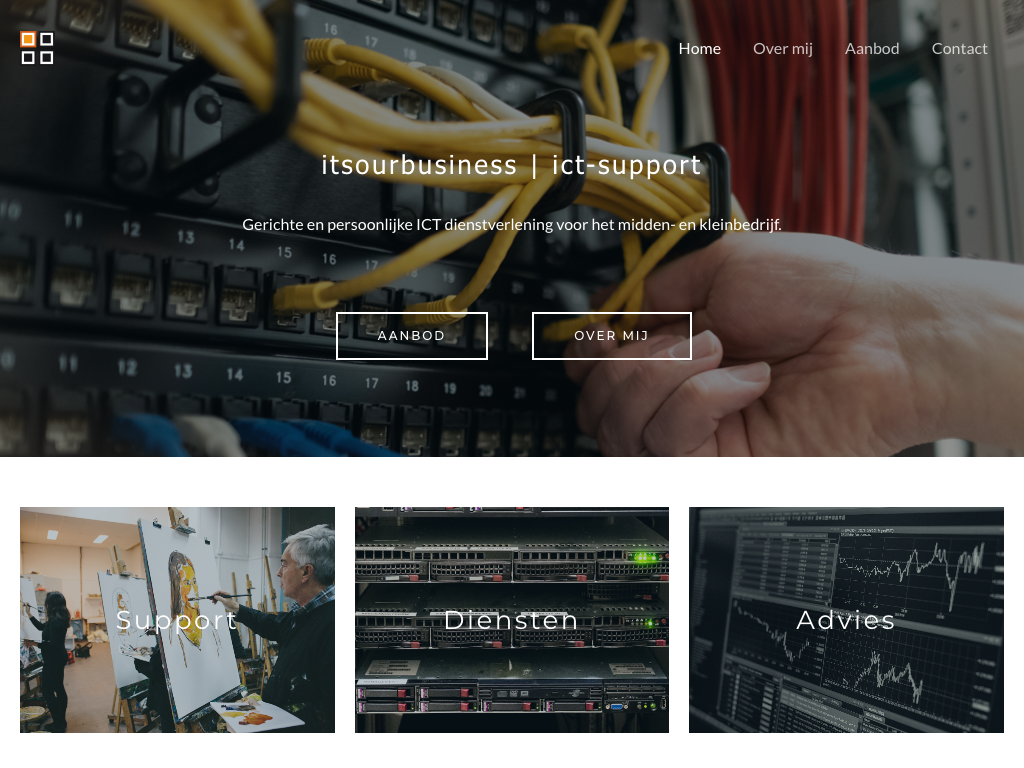Click the Support label text
This screenshot has height=768, width=1024.
click(177, 620)
